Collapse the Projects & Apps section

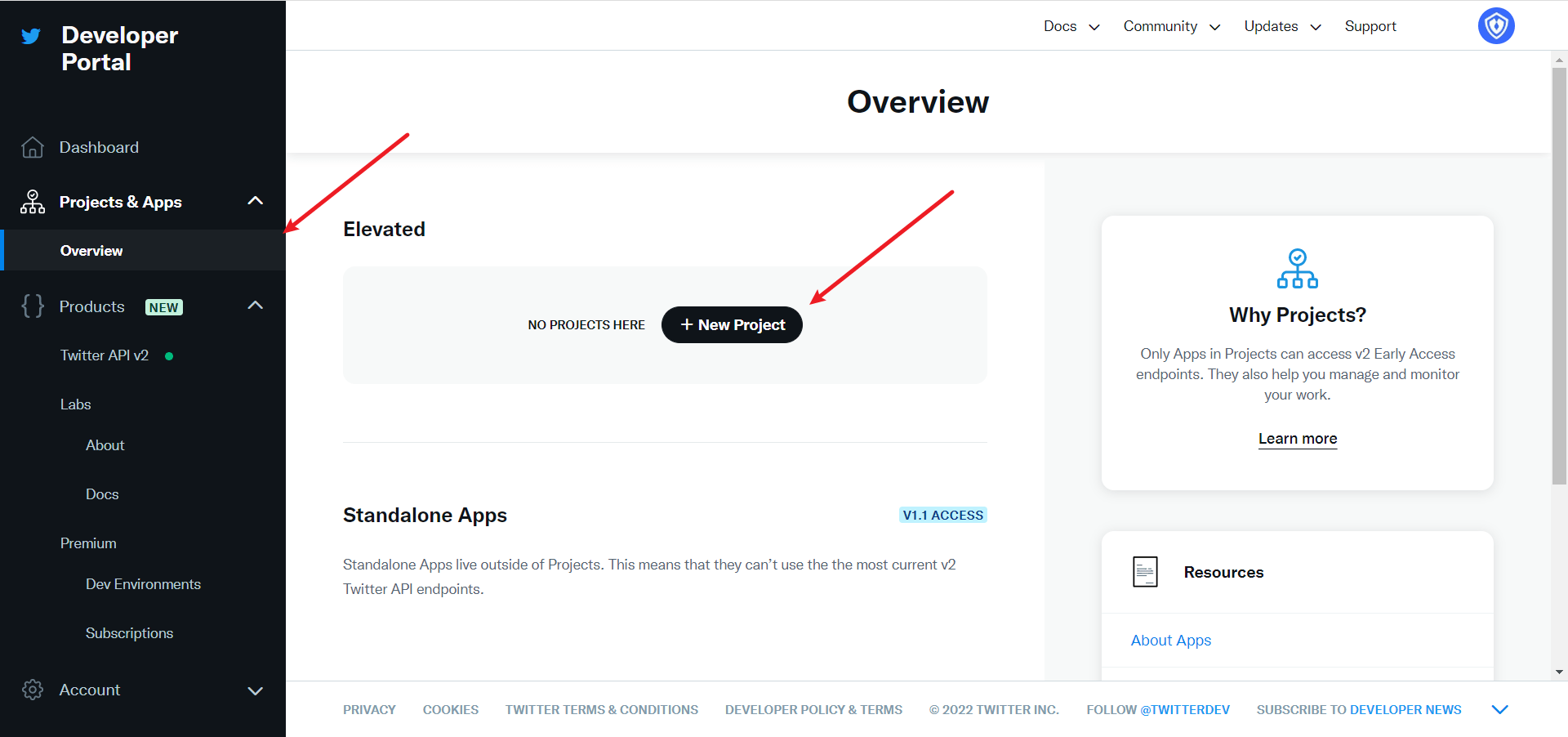(x=255, y=201)
